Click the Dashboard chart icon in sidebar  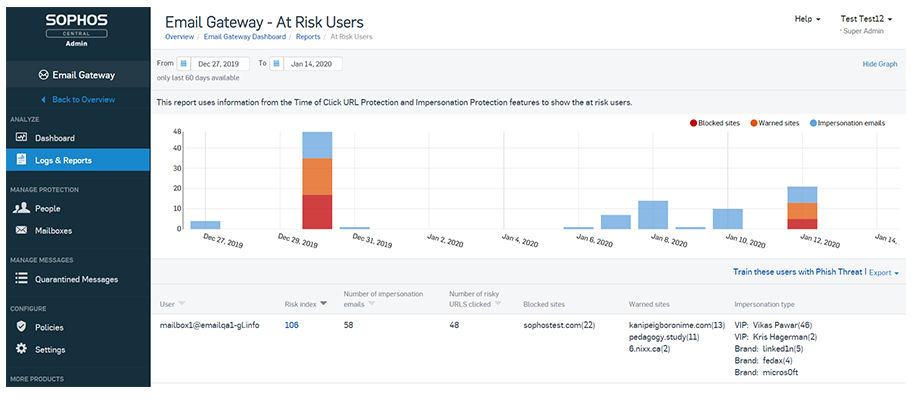pos(21,137)
